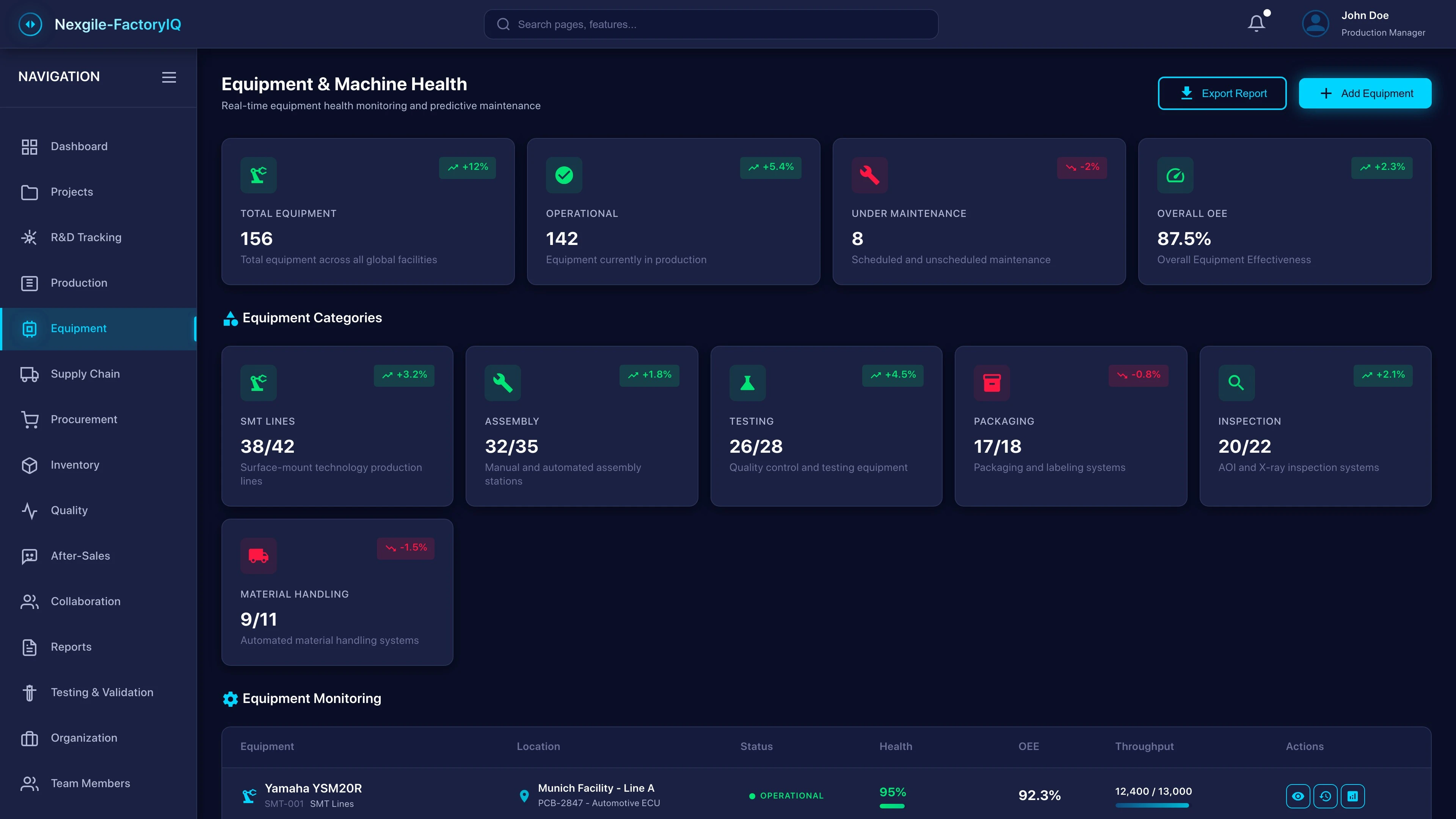1456x819 pixels.
Task: Open the R&D Tracking section icon
Action: (x=29, y=237)
